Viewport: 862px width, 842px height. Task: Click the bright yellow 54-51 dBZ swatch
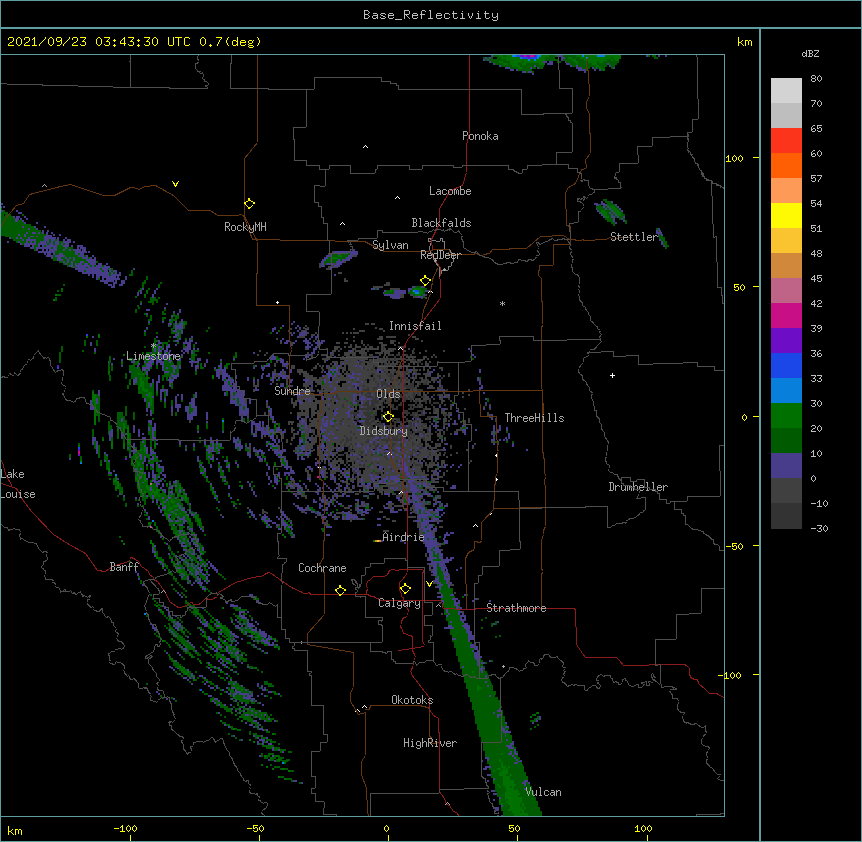786,215
